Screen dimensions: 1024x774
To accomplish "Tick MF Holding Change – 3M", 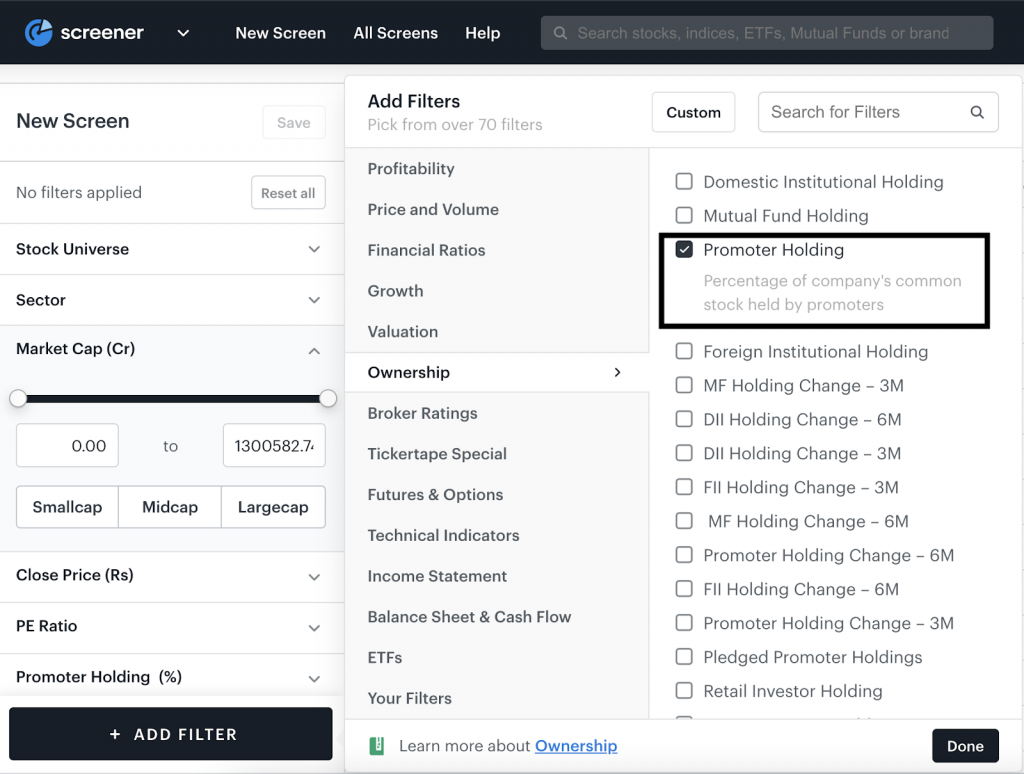I will tap(684, 385).
